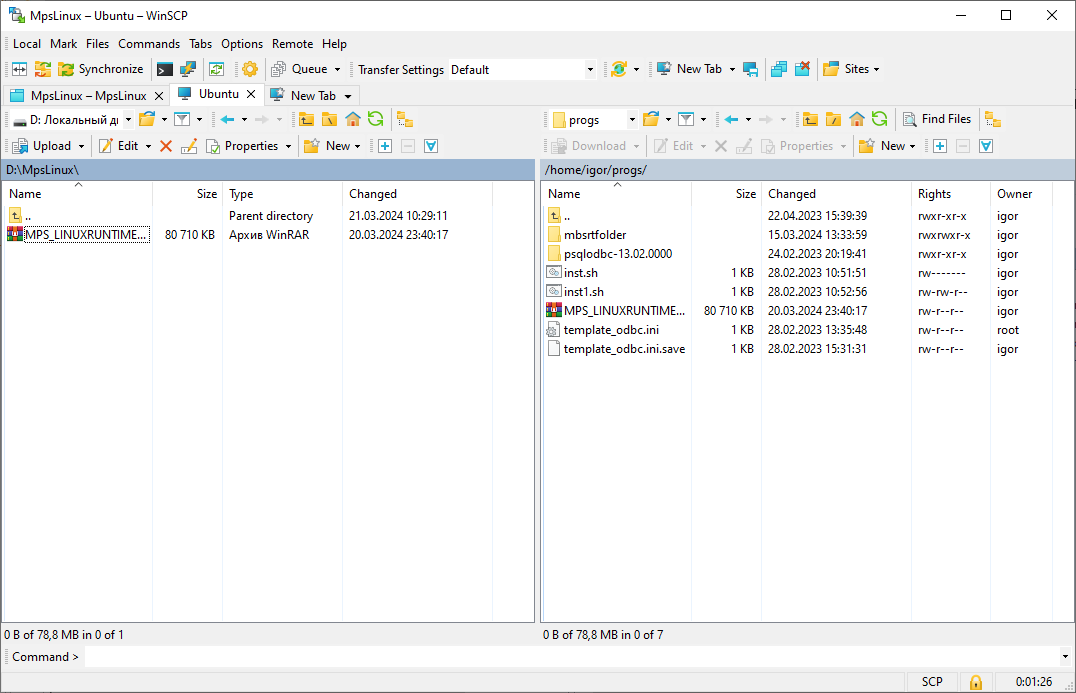Image resolution: width=1076 pixels, height=693 pixels.
Task: Click the Command input field
Action: (x=572, y=657)
